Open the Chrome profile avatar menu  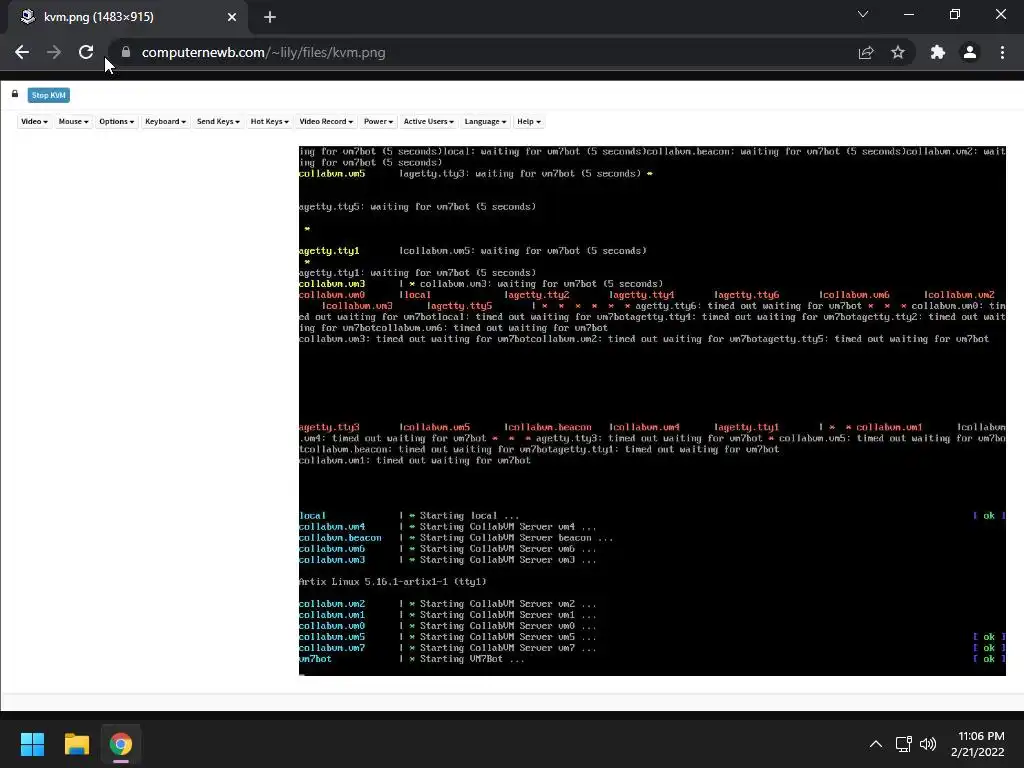(x=970, y=52)
